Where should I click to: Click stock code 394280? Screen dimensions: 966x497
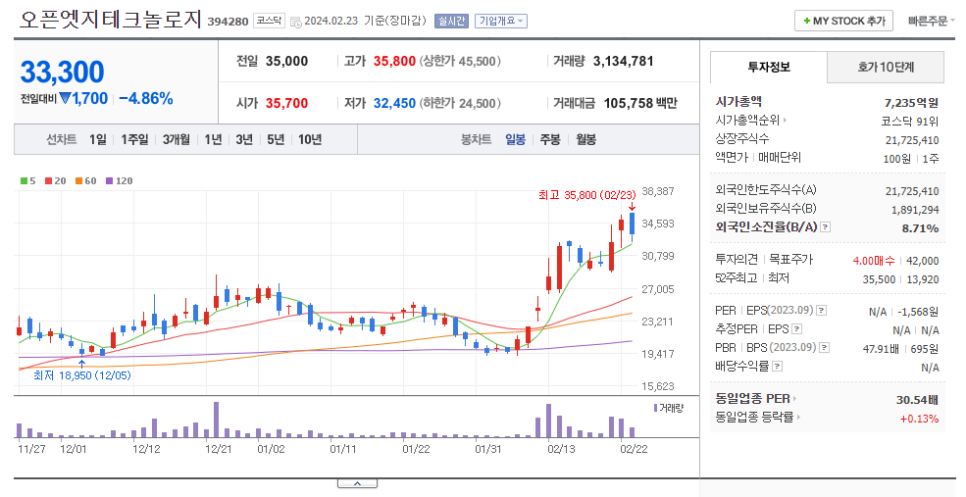[228, 22]
